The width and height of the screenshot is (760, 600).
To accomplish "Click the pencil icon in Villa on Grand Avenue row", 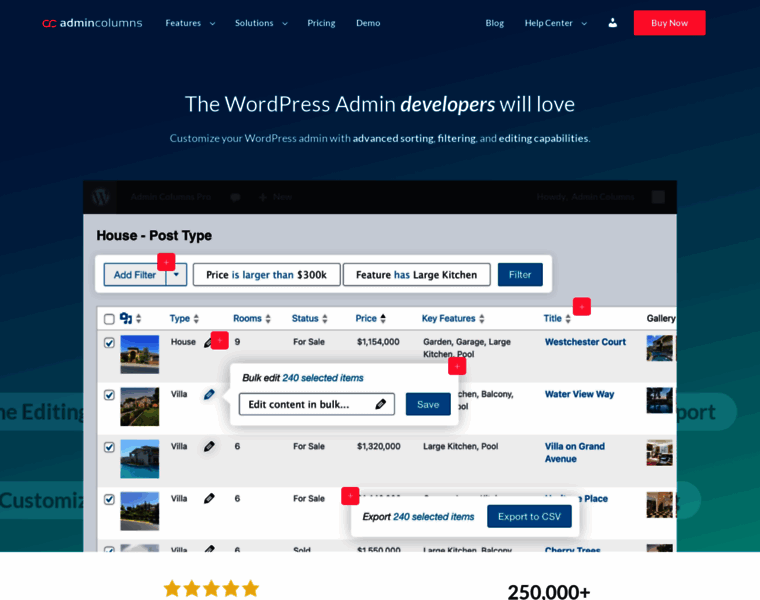I will click(x=209, y=446).
